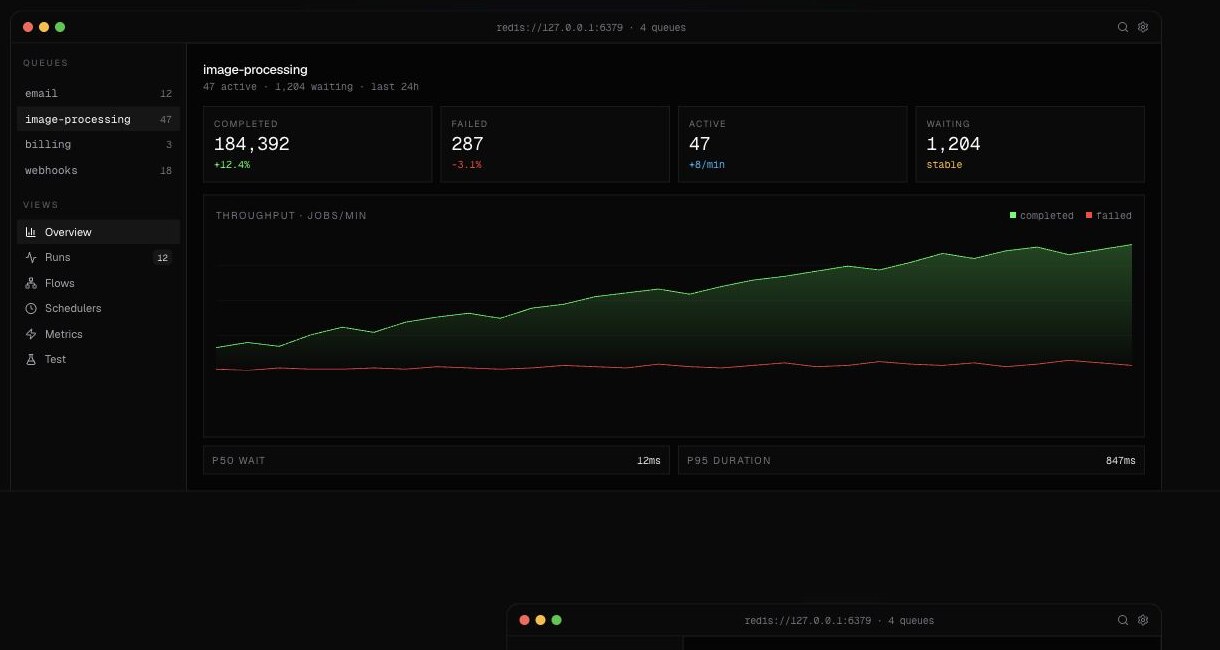
Task: Click the Failed 287 stat card
Action: [x=555, y=144]
